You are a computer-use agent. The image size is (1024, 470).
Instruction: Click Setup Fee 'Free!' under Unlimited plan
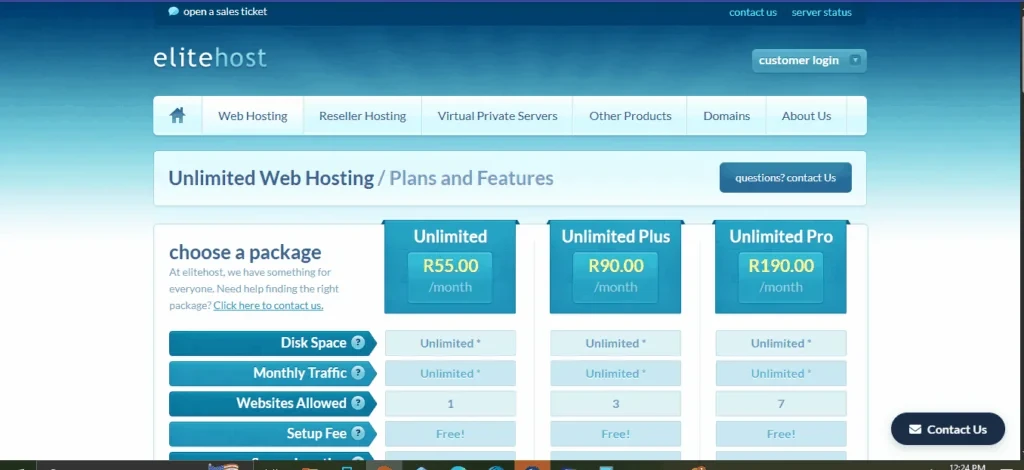450,433
